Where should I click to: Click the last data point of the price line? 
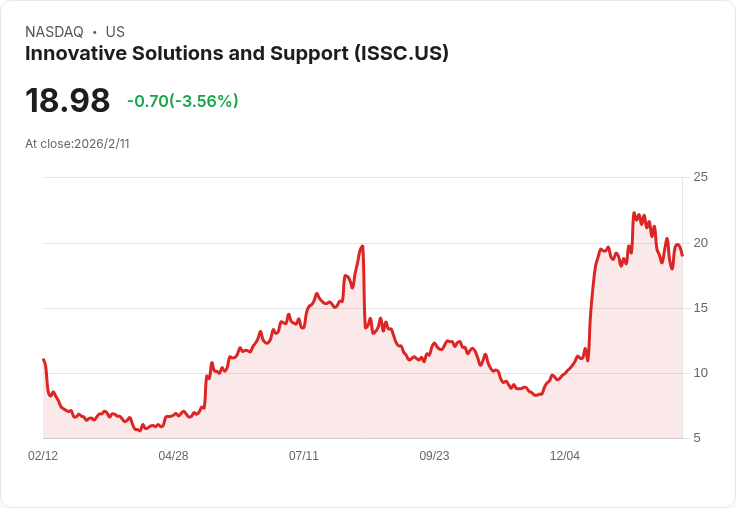(682, 255)
